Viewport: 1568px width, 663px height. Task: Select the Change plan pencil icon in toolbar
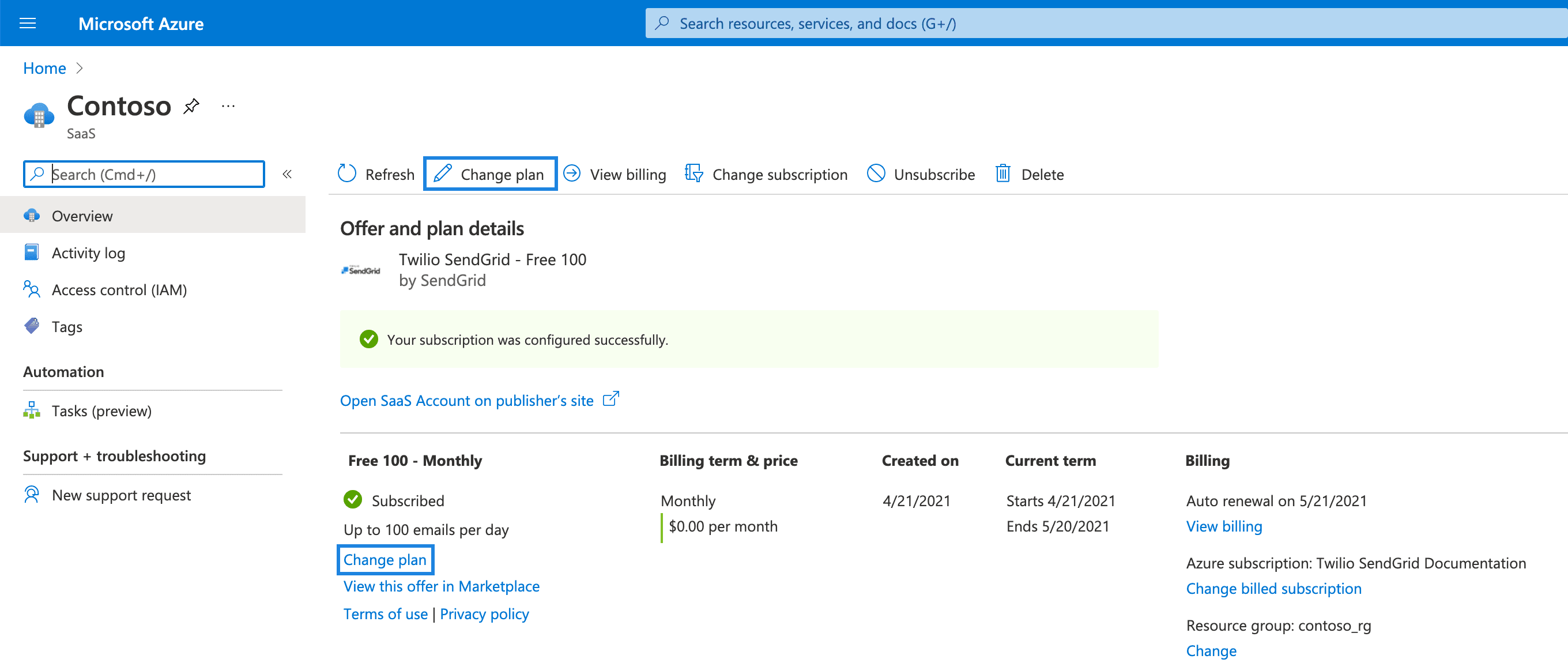click(442, 174)
